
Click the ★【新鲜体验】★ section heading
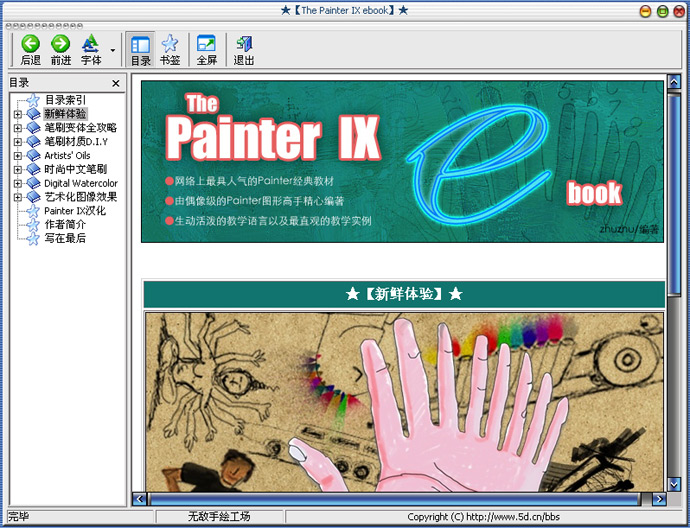coord(404,294)
